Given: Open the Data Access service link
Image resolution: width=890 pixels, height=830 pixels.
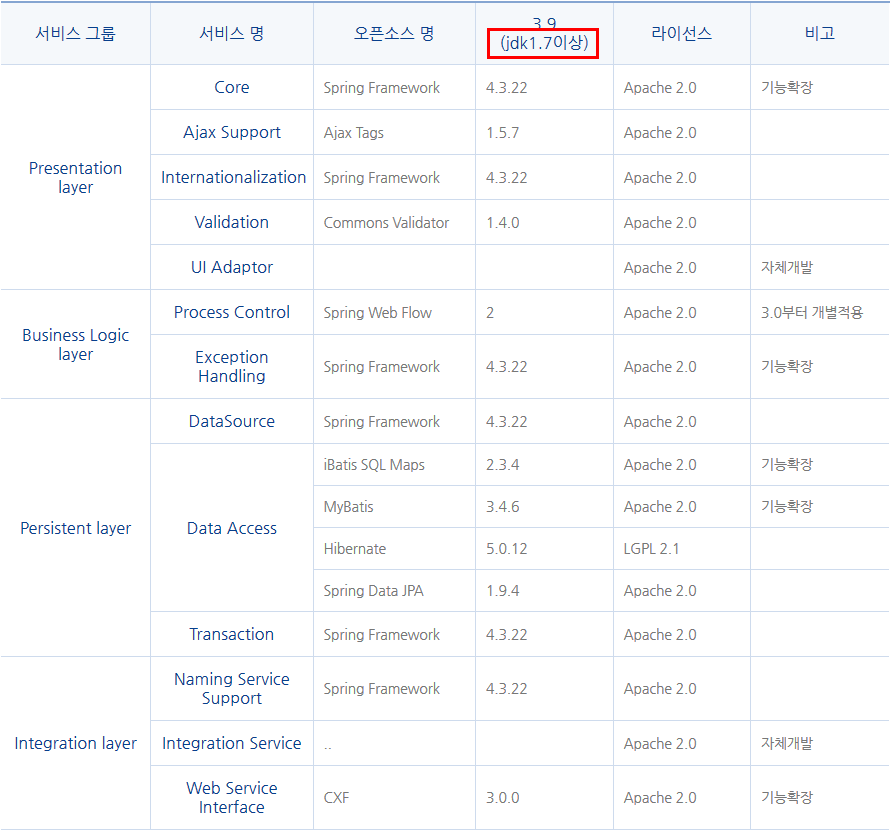Looking at the screenshot, I should click(232, 528).
